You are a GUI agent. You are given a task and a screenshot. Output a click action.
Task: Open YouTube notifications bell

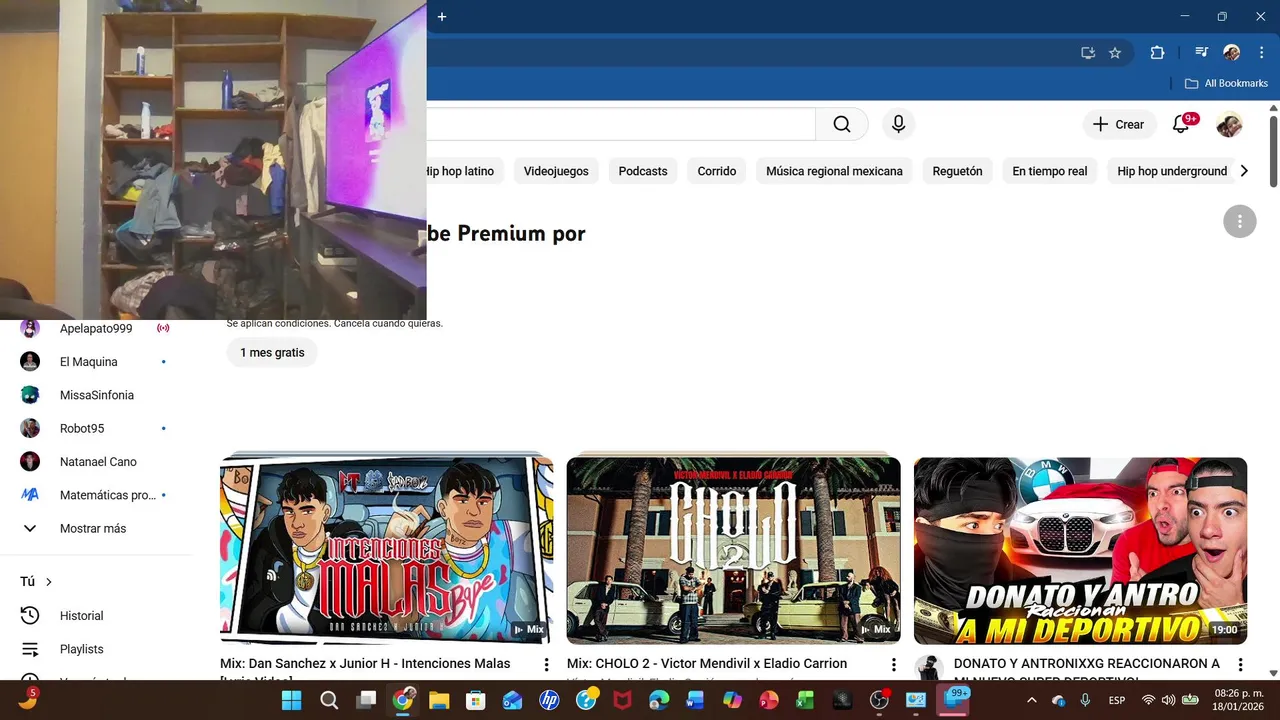click(x=1181, y=124)
